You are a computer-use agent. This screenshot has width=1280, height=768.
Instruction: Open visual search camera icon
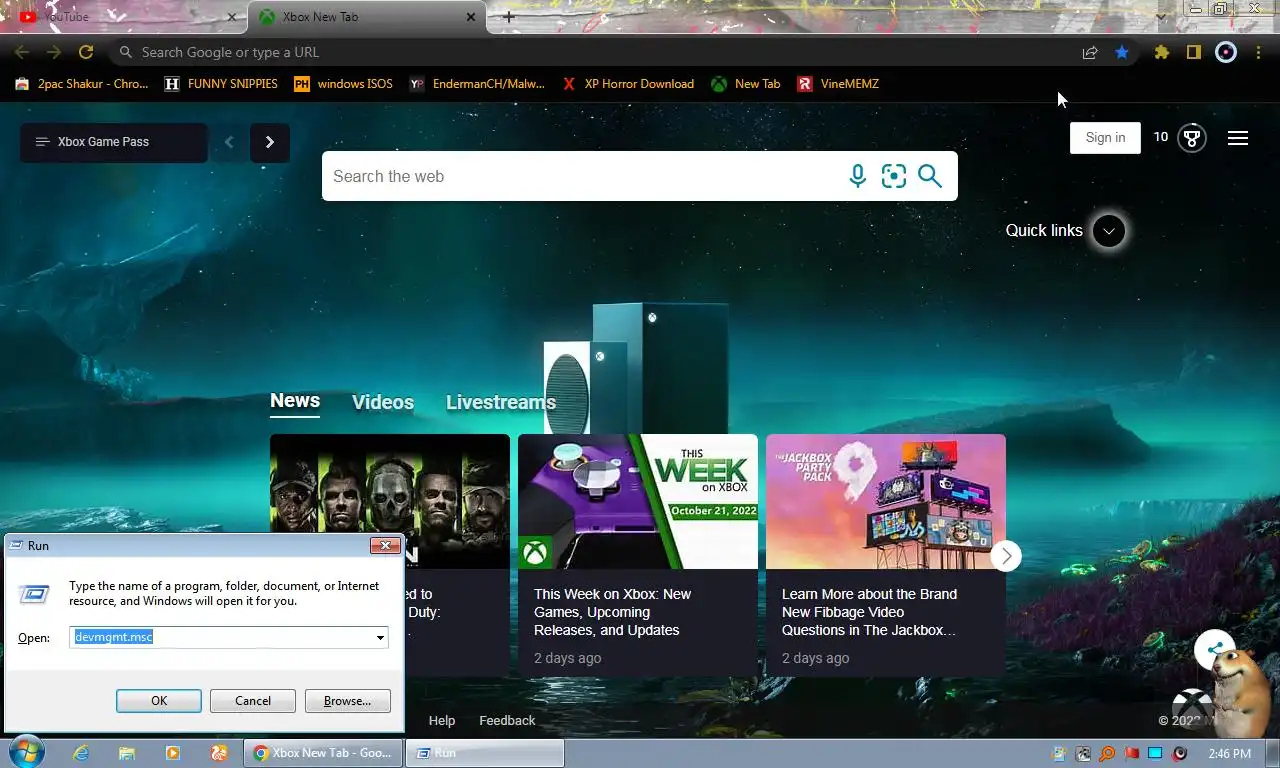(894, 176)
